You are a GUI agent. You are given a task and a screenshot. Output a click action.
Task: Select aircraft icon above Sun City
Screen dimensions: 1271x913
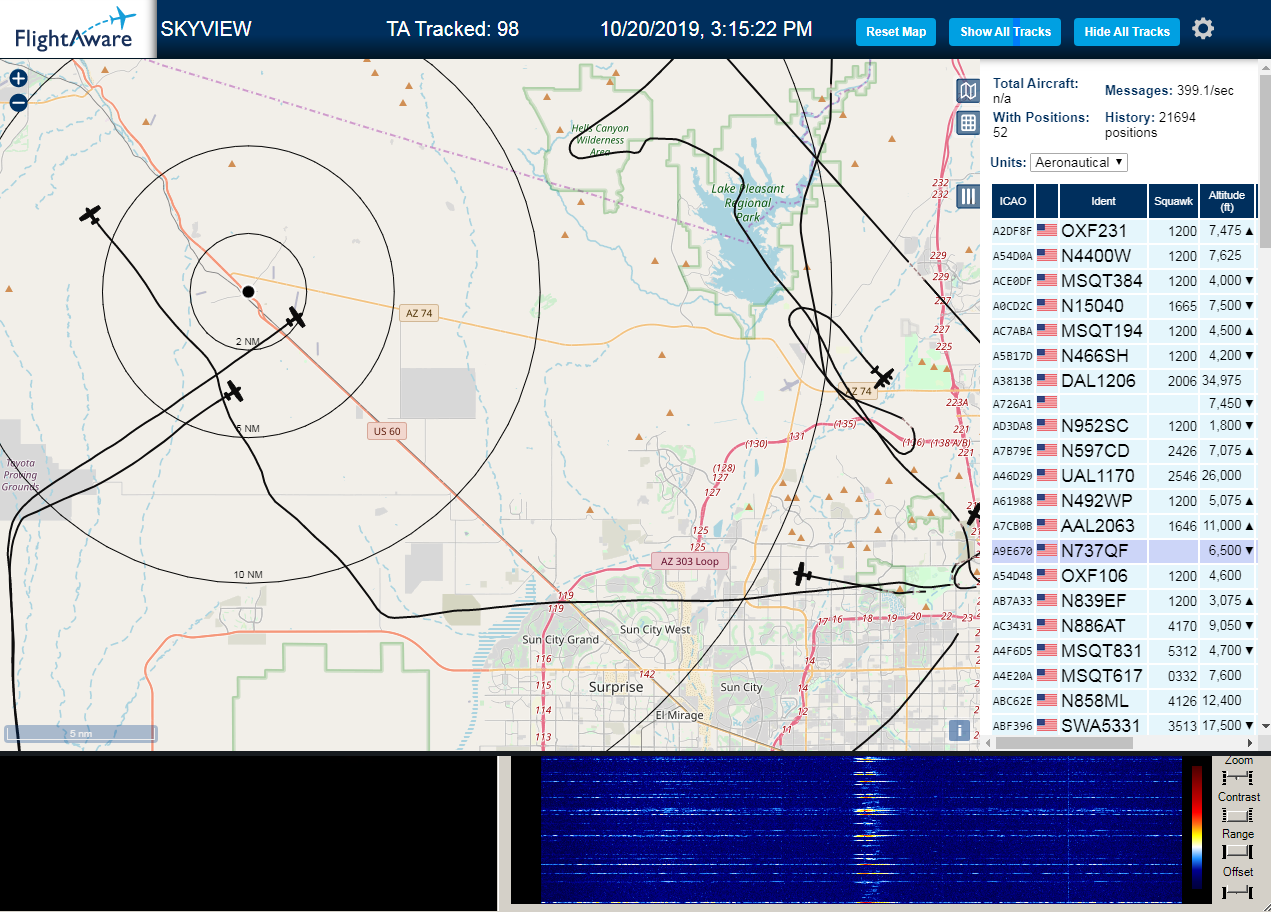pos(801,574)
